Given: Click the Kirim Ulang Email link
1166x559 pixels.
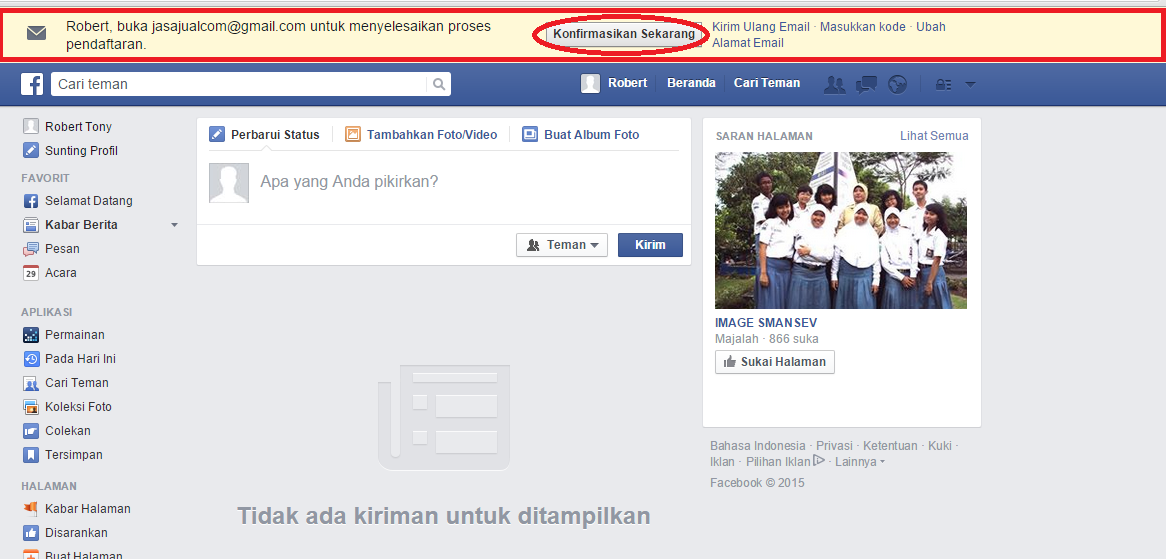Looking at the screenshot, I should click(x=760, y=27).
